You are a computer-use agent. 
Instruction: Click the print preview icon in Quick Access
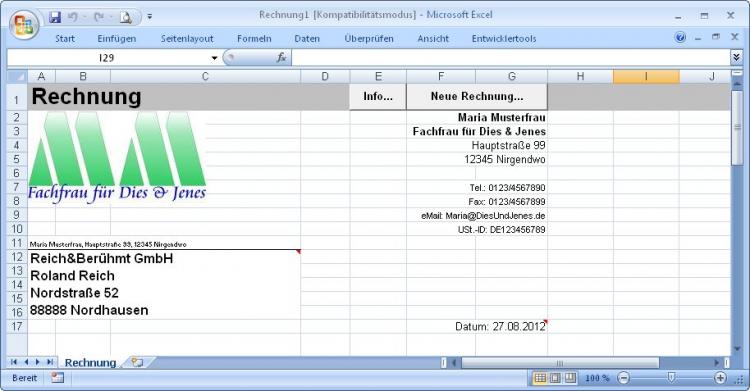click(x=125, y=18)
